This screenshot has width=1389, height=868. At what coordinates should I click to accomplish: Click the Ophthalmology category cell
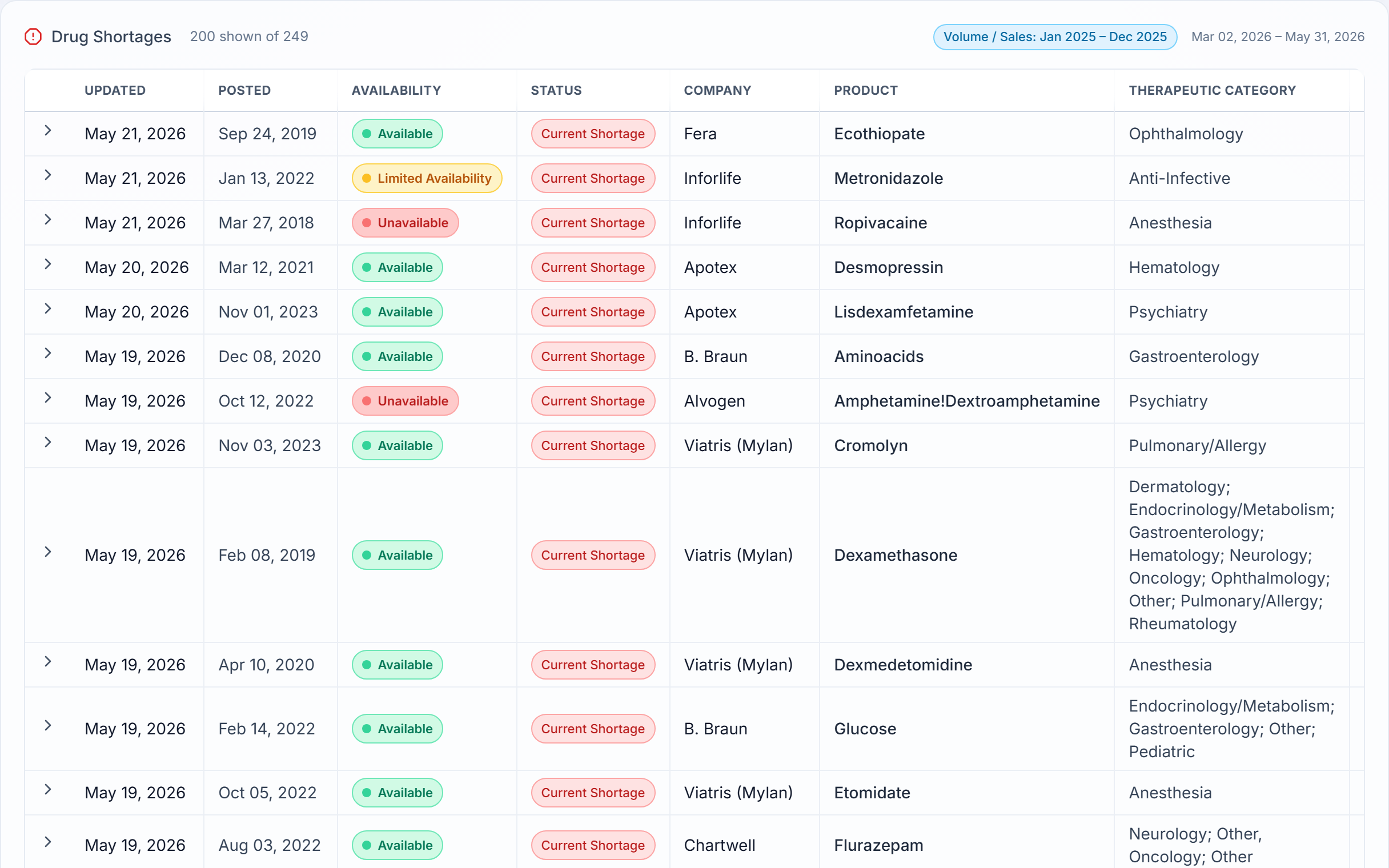1186,134
